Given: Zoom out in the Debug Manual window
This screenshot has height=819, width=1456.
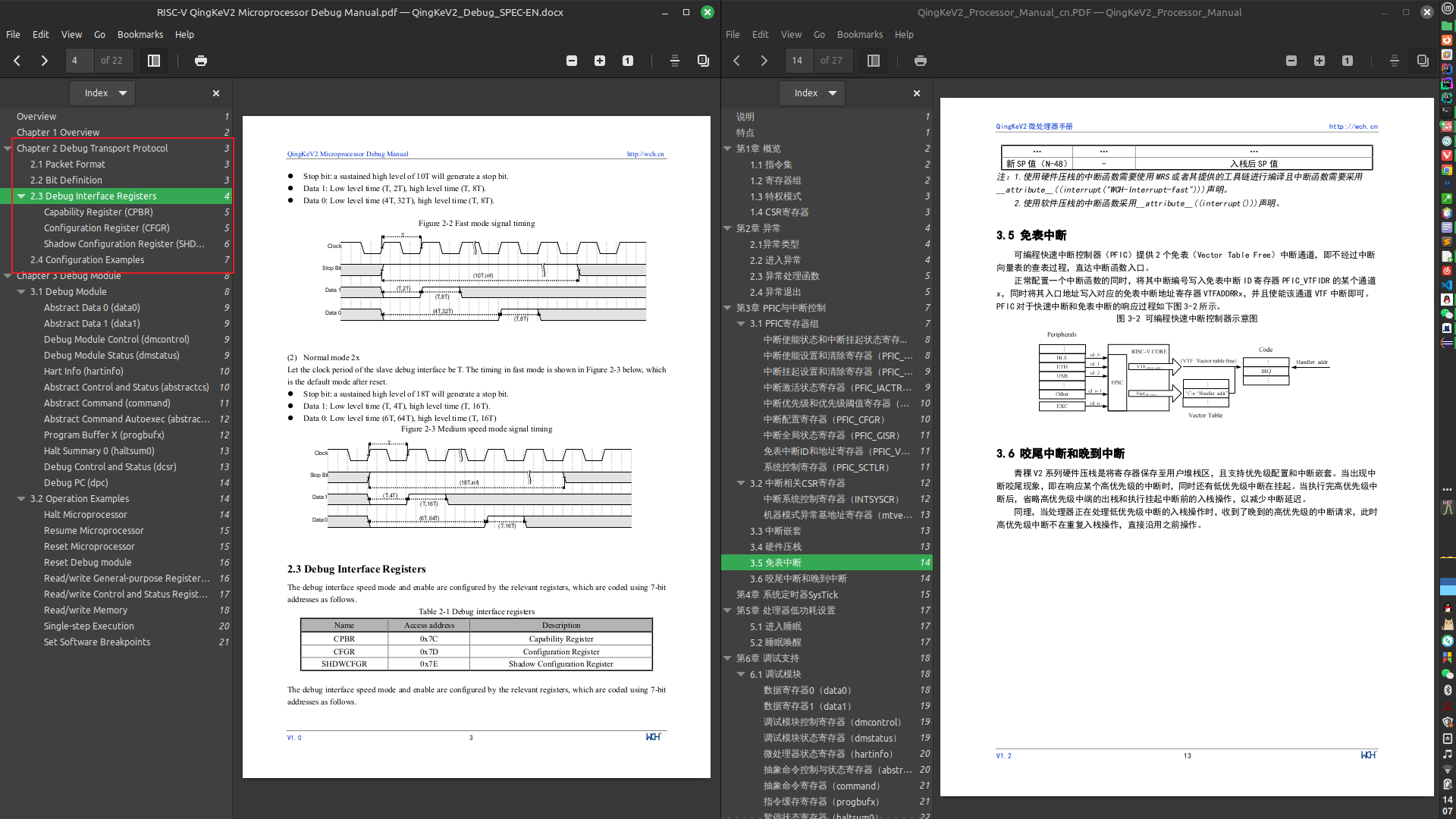Looking at the screenshot, I should pos(572,61).
